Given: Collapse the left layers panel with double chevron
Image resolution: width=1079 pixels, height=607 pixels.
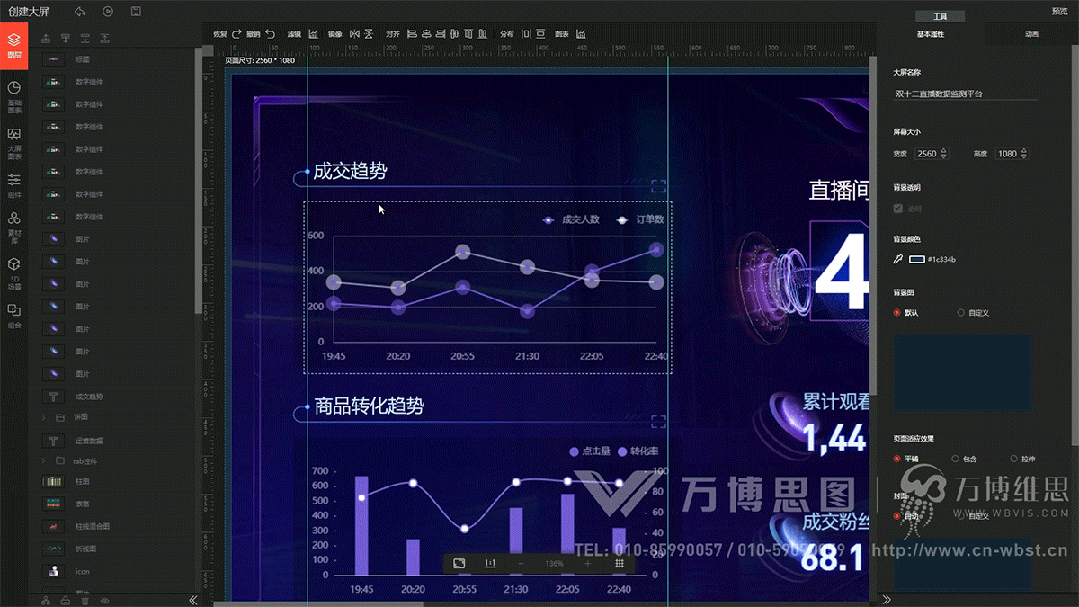Looking at the screenshot, I should click(x=193, y=600).
